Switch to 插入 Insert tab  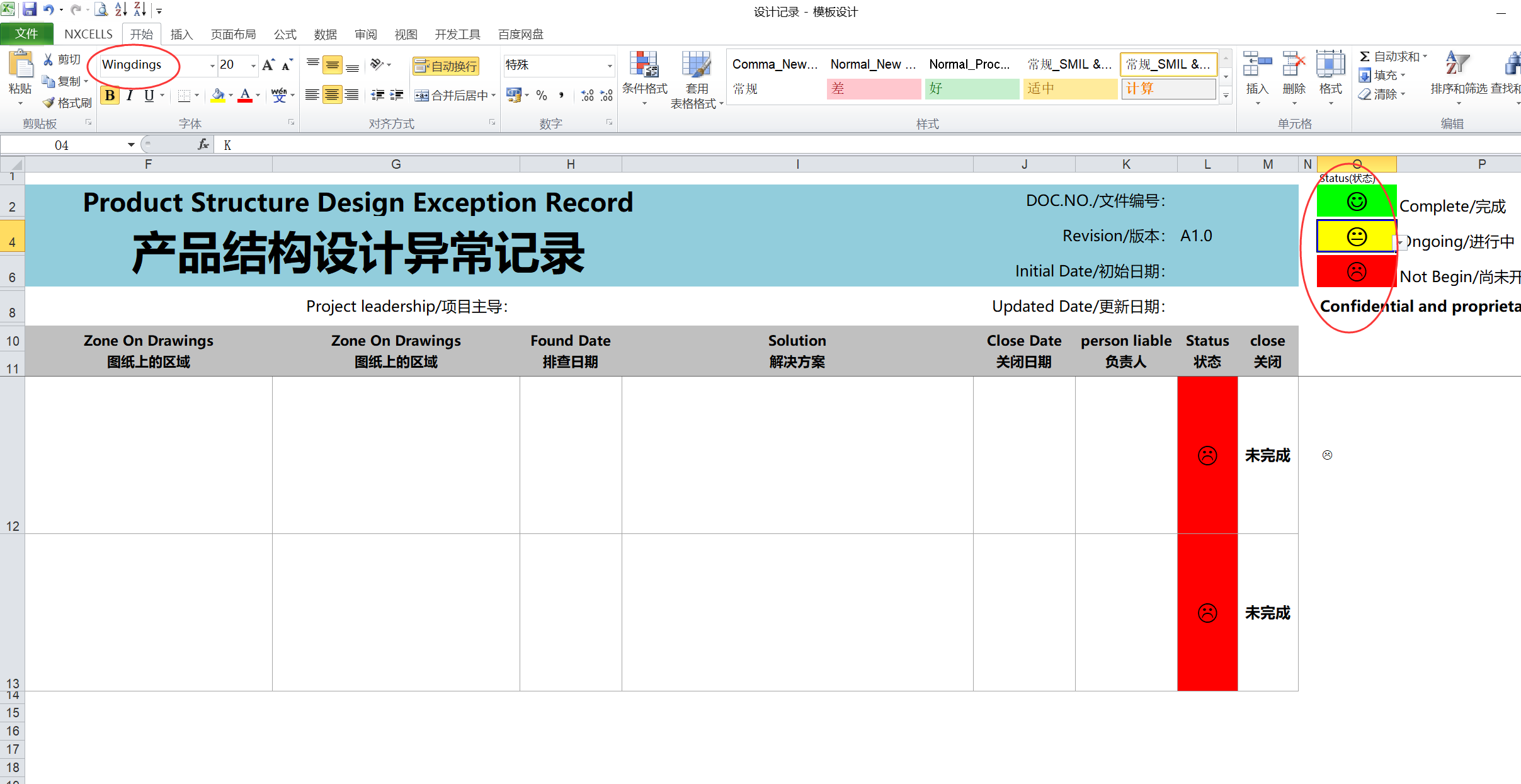181,34
